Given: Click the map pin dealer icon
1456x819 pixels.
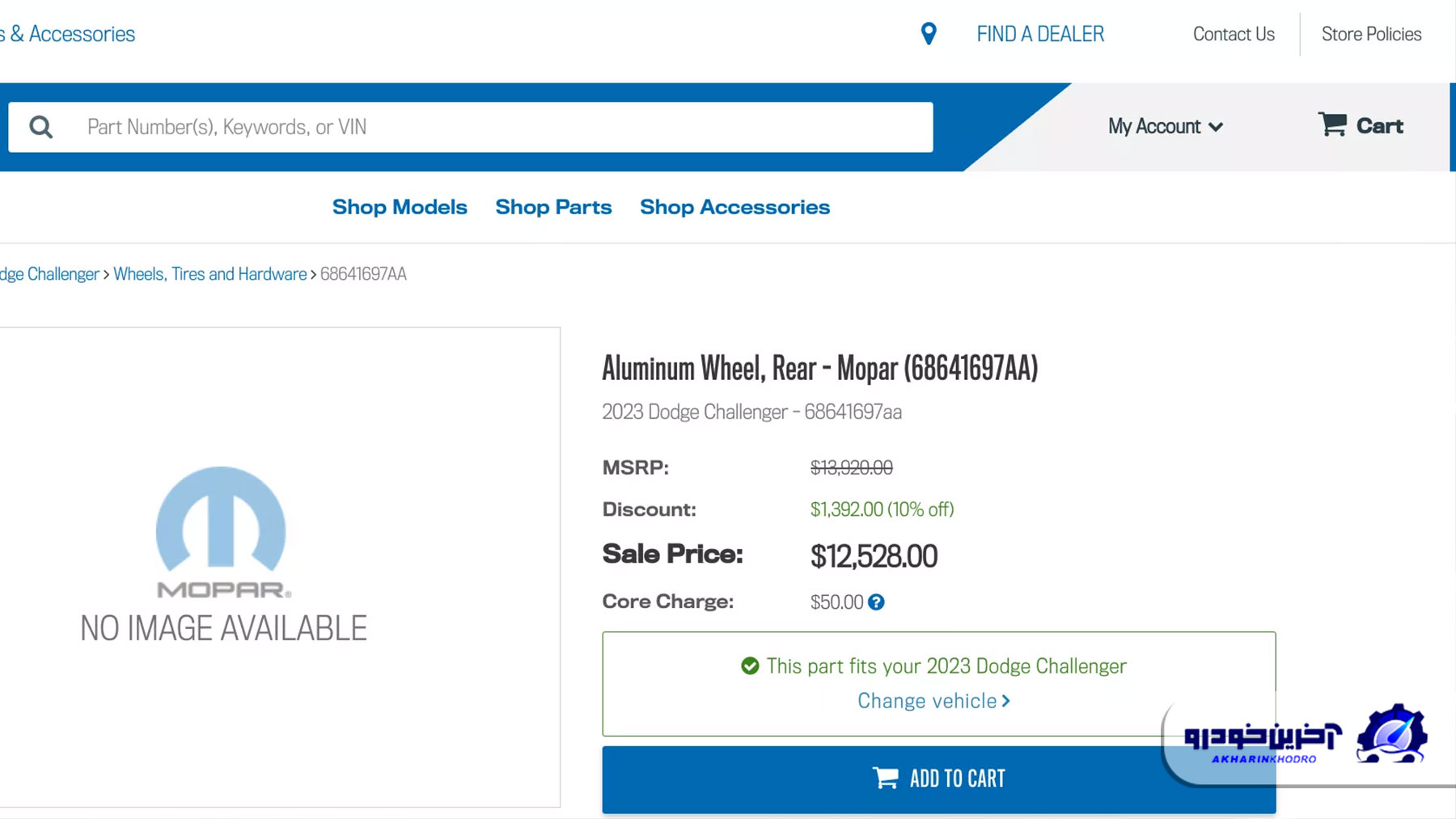Looking at the screenshot, I should 929,34.
